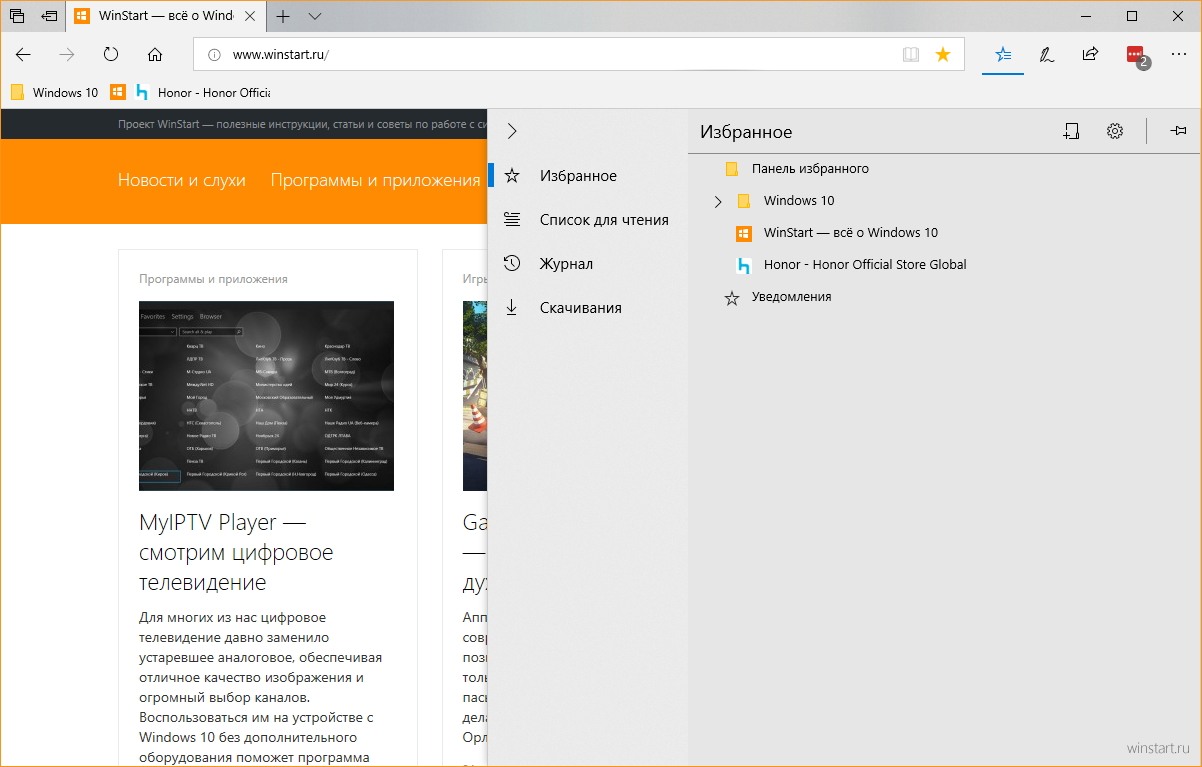Click the downloads arrow icon in the sidebar
Screen dimensions: 1202x767
pos(512,308)
